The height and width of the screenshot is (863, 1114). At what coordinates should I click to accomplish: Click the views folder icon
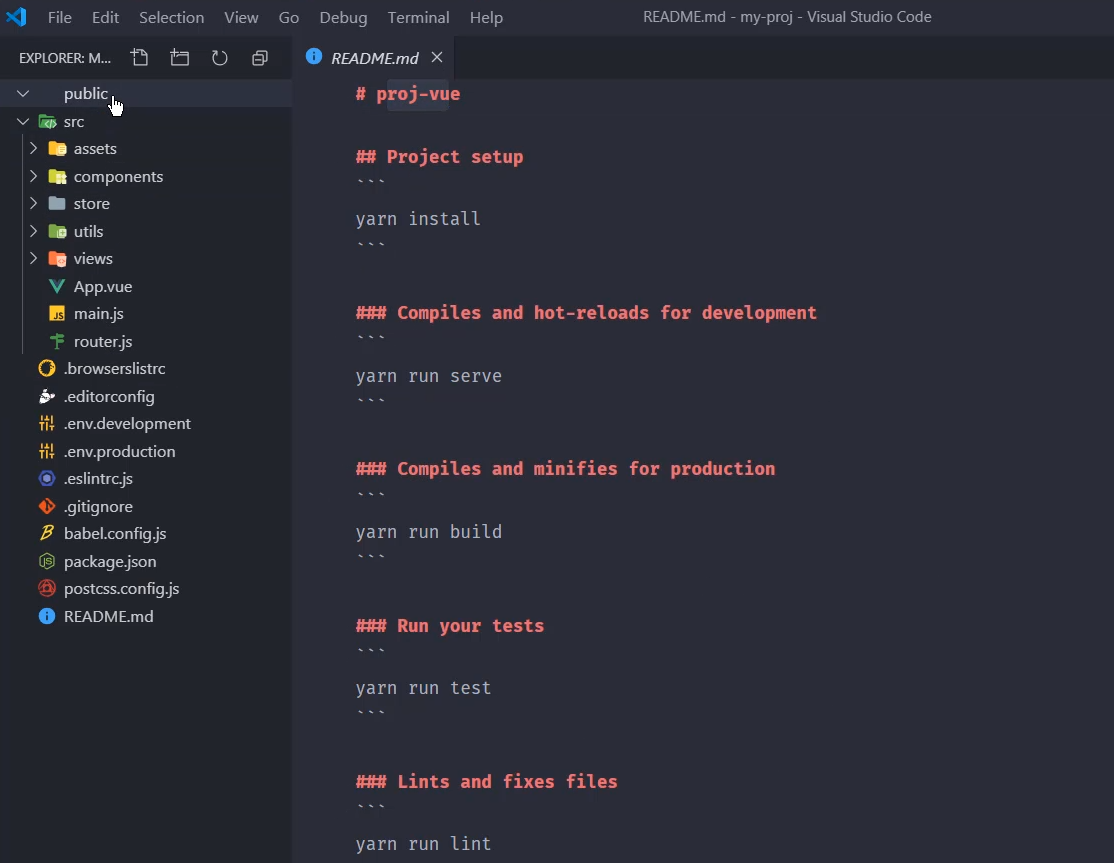coord(58,259)
